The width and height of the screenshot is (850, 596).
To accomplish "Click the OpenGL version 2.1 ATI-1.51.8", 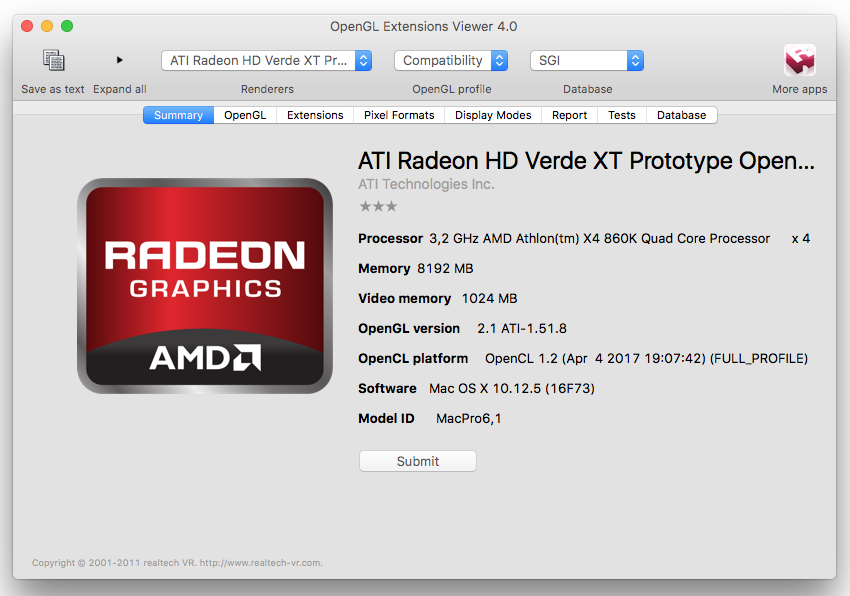I will coord(522,329).
